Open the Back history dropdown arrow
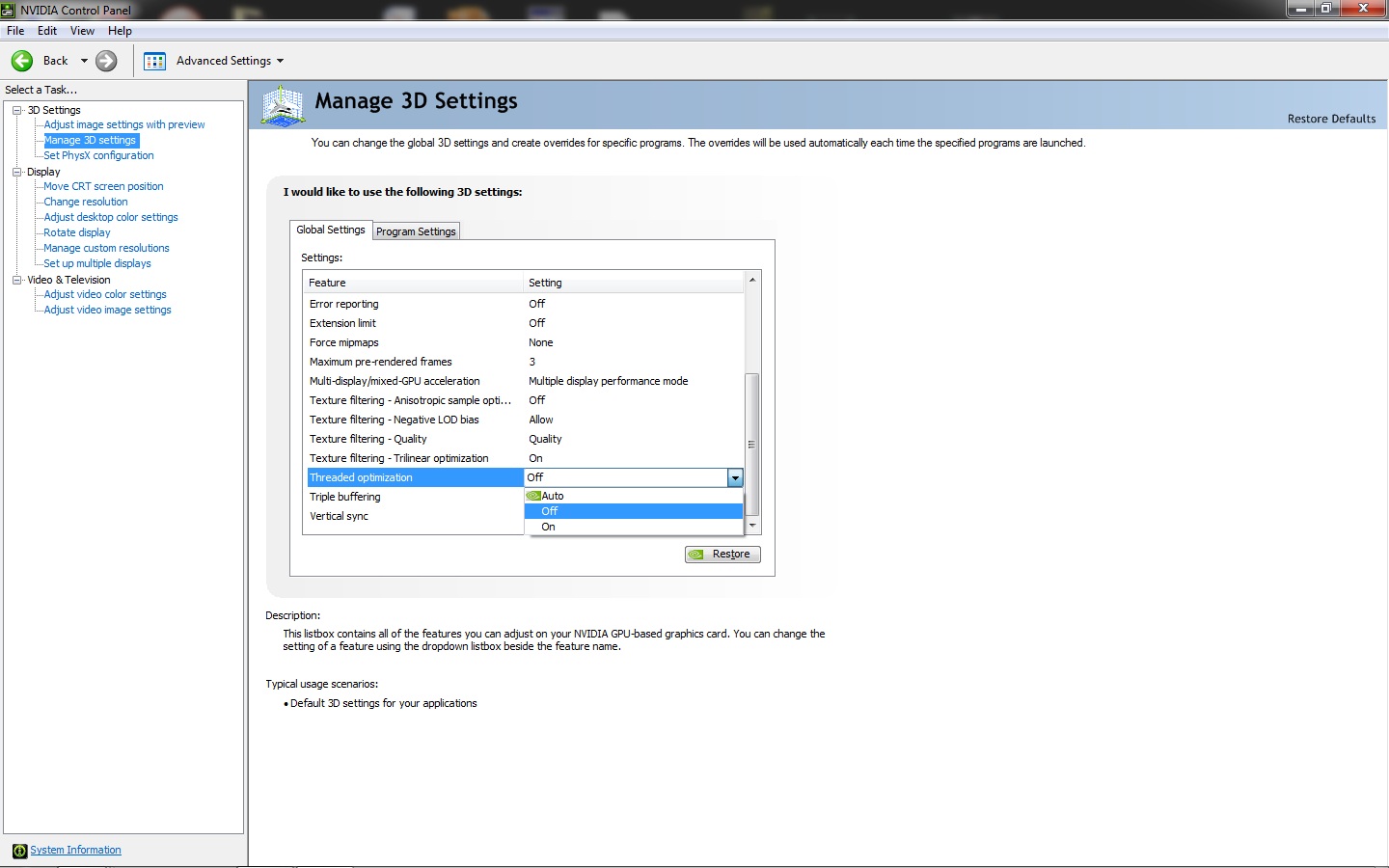 click(84, 61)
